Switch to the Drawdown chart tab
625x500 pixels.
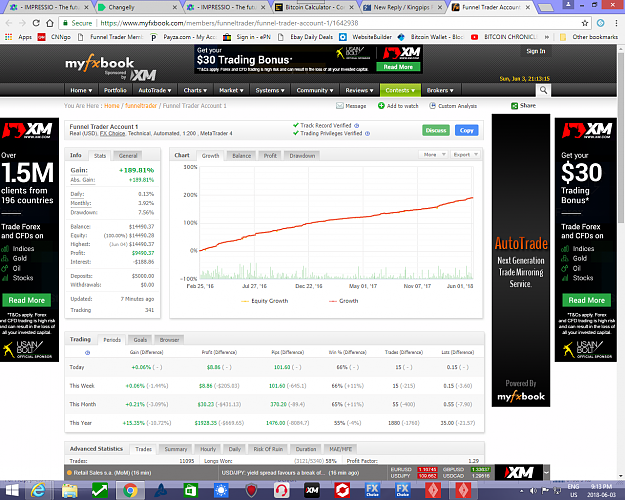[302, 156]
